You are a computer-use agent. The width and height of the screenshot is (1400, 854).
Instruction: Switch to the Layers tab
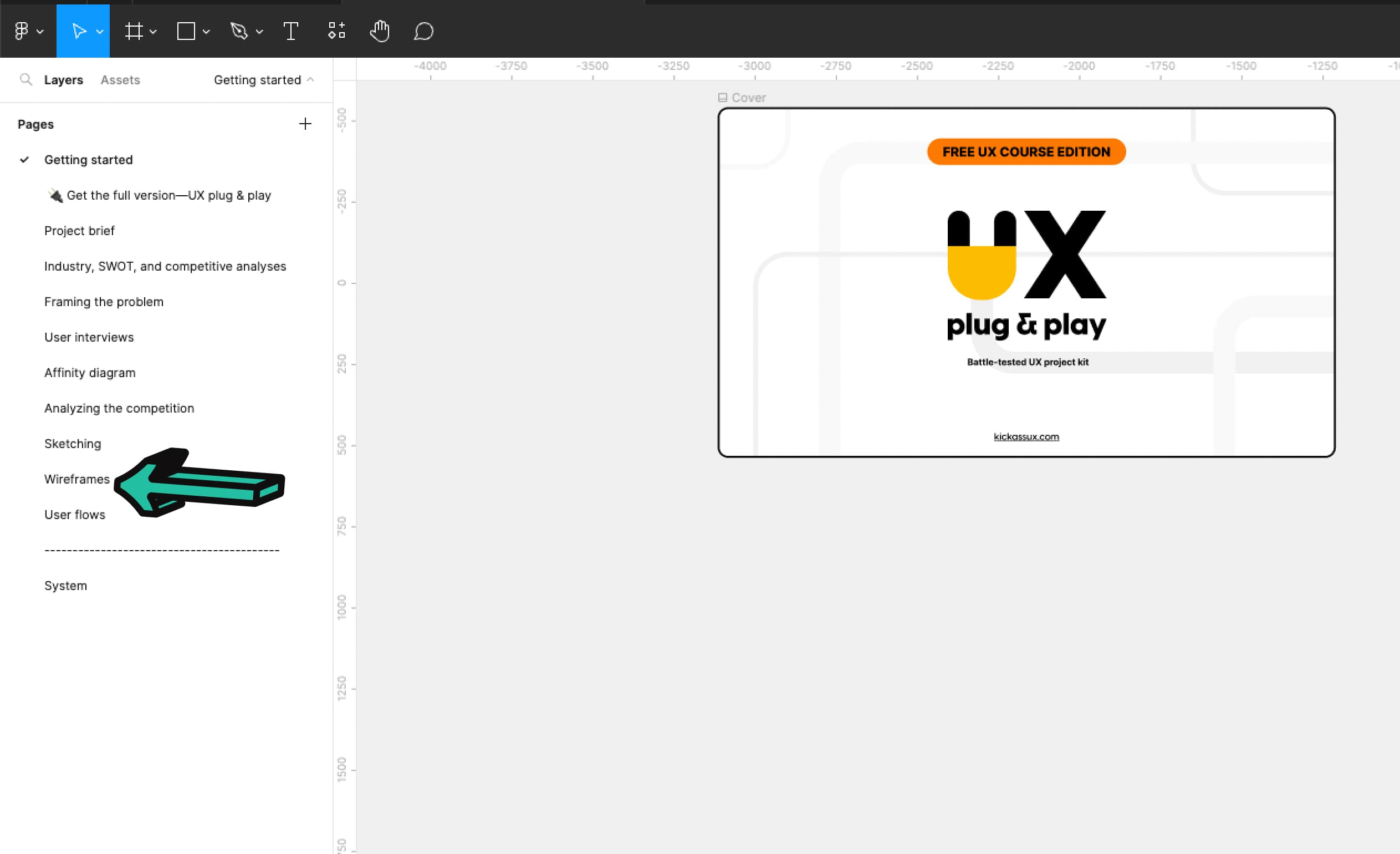pyautogui.click(x=64, y=80)
